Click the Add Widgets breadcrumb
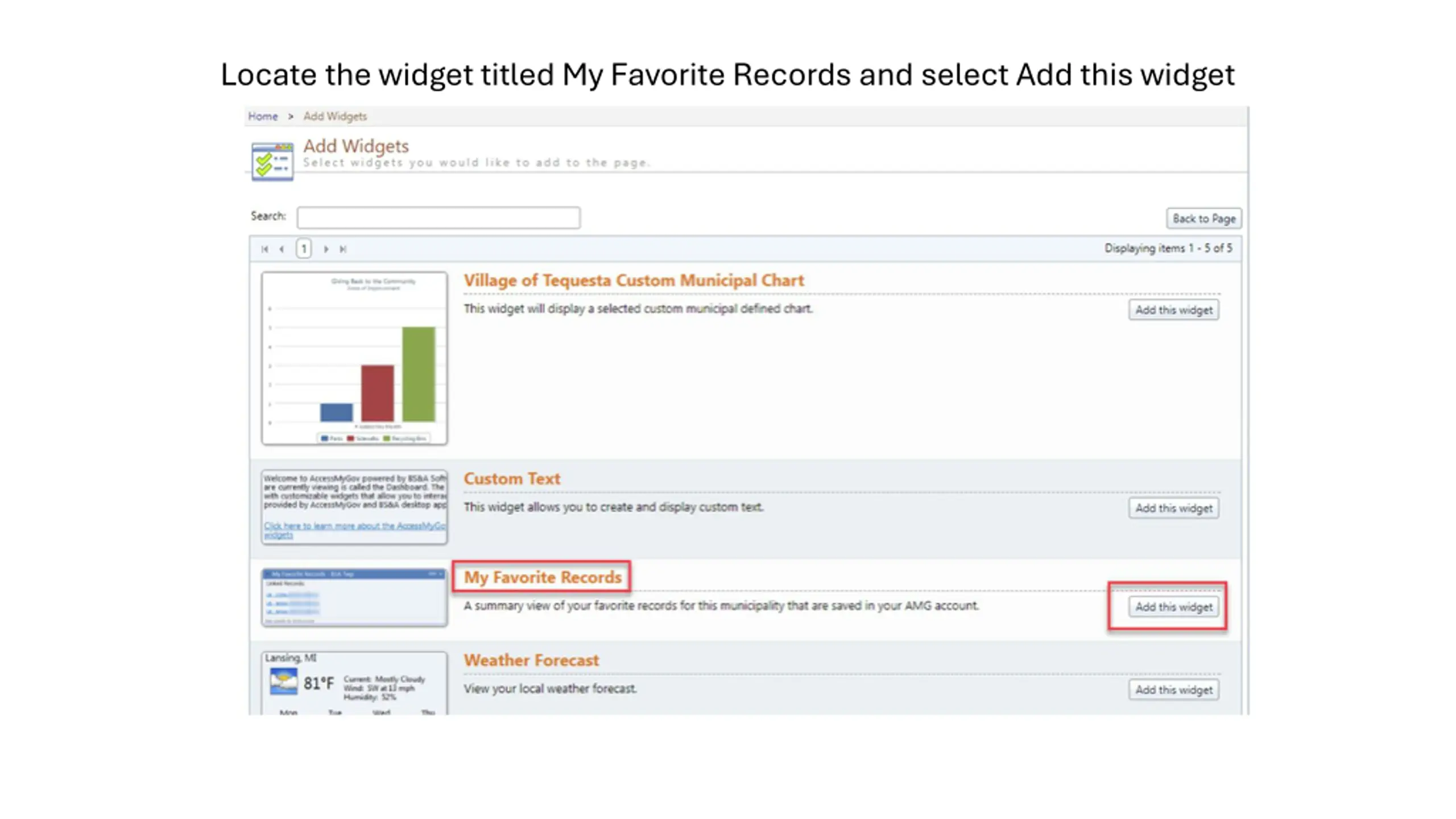Viewport: 1456px width, 819px height. pos(335,116)
